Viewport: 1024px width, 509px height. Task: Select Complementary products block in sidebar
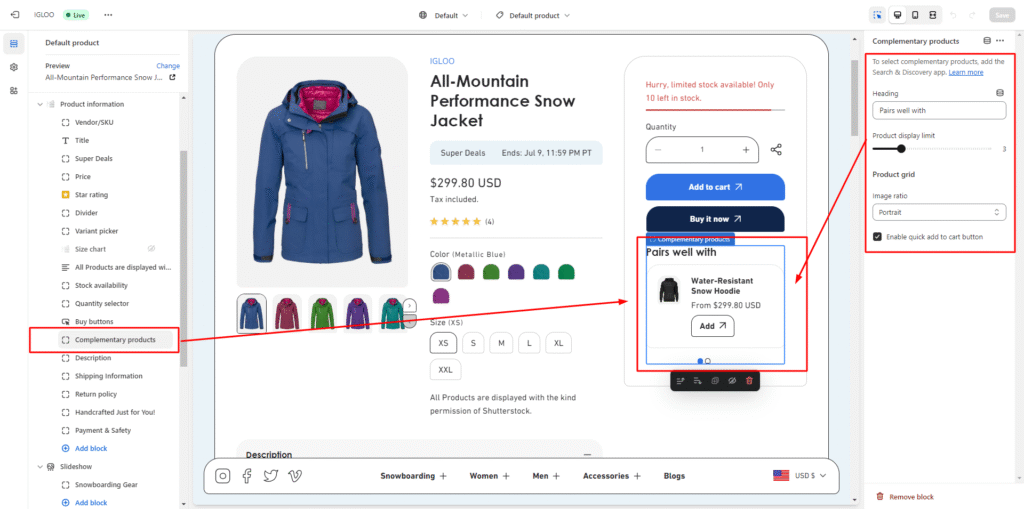pyautogui.click(x=115, y=340)
